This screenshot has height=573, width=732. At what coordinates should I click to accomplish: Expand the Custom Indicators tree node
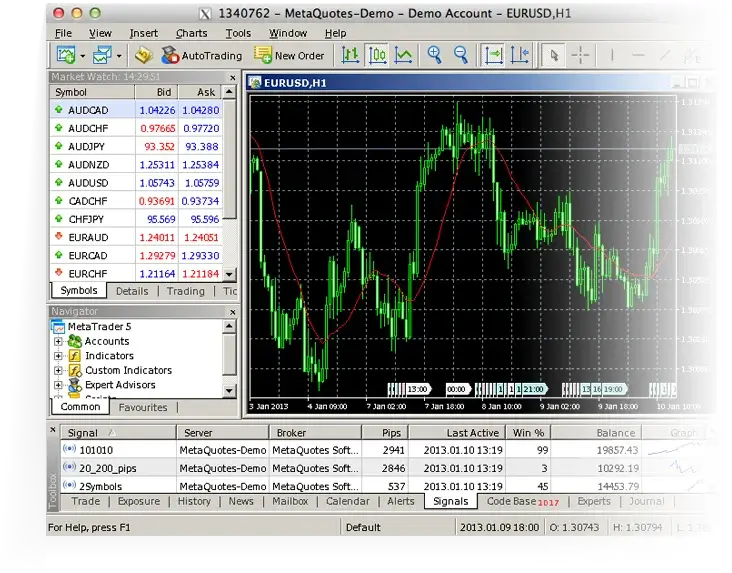pyautogui.click(x=59, y=371)
